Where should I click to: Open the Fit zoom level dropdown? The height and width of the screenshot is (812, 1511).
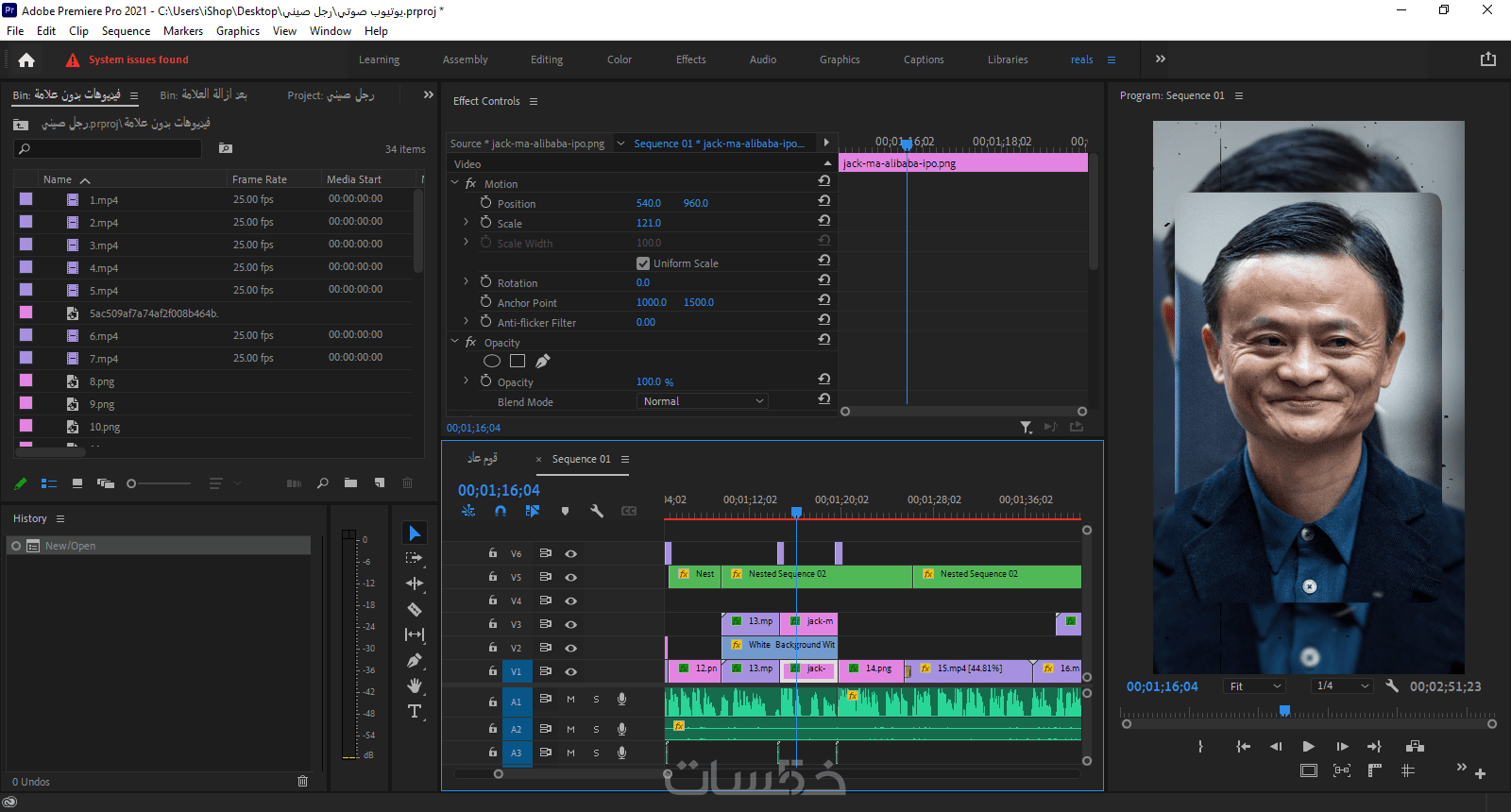point(1254,686)
